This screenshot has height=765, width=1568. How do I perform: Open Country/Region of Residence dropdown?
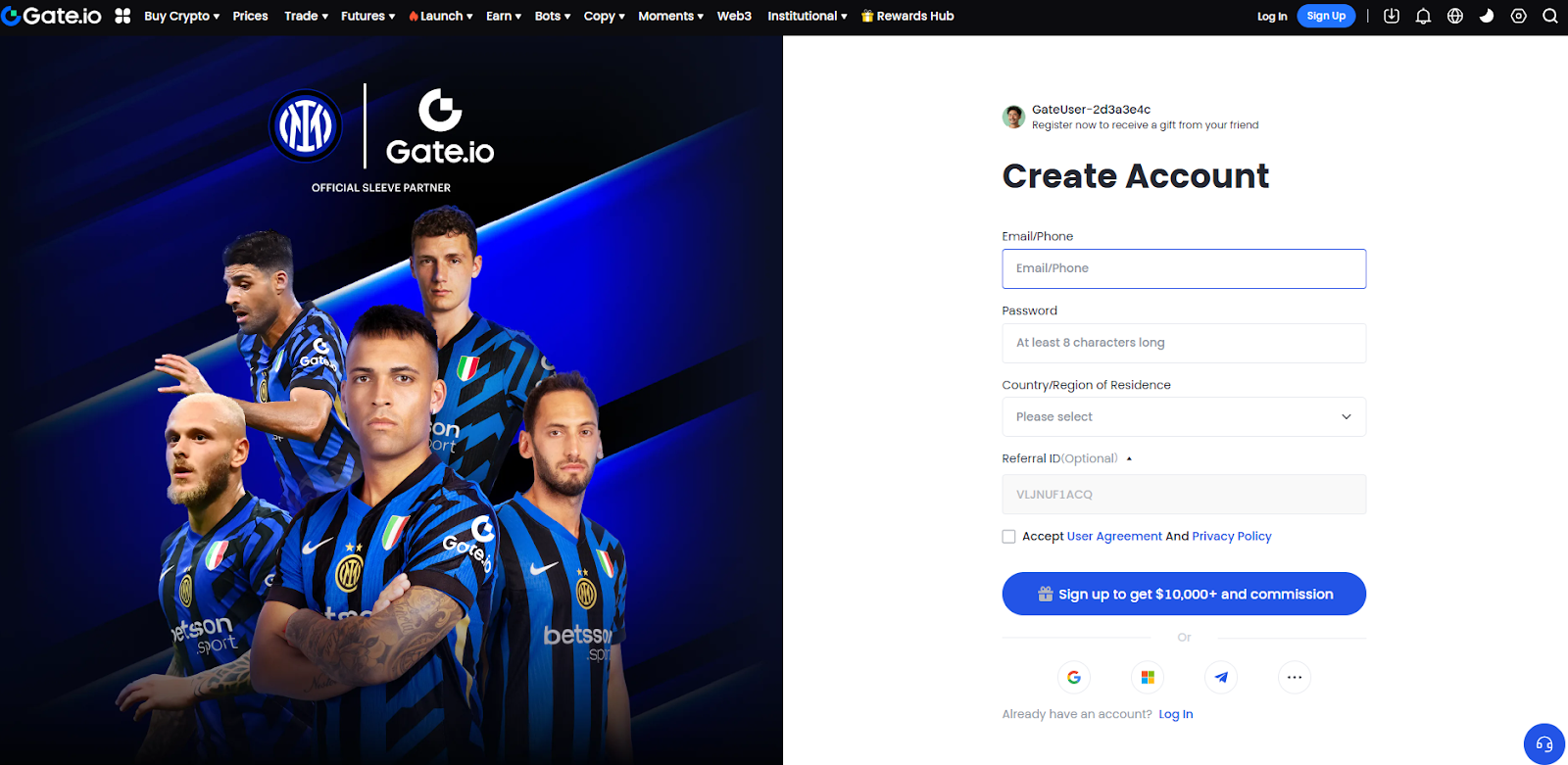[1184, 416]
